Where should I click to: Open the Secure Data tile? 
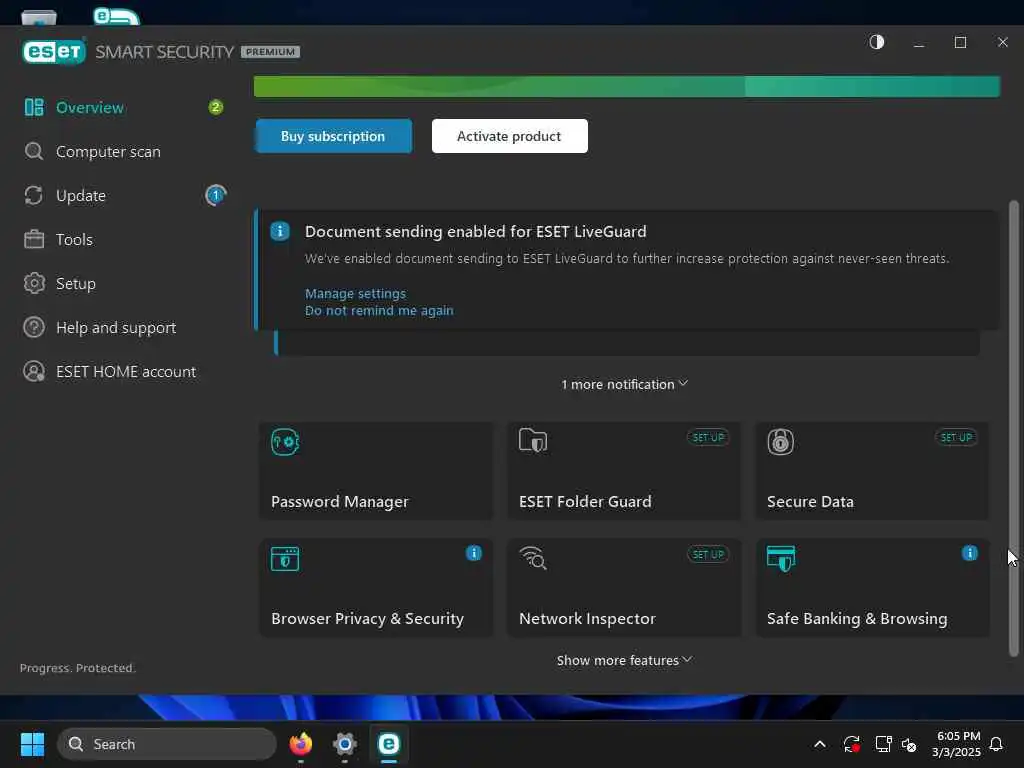click(872, 471)
